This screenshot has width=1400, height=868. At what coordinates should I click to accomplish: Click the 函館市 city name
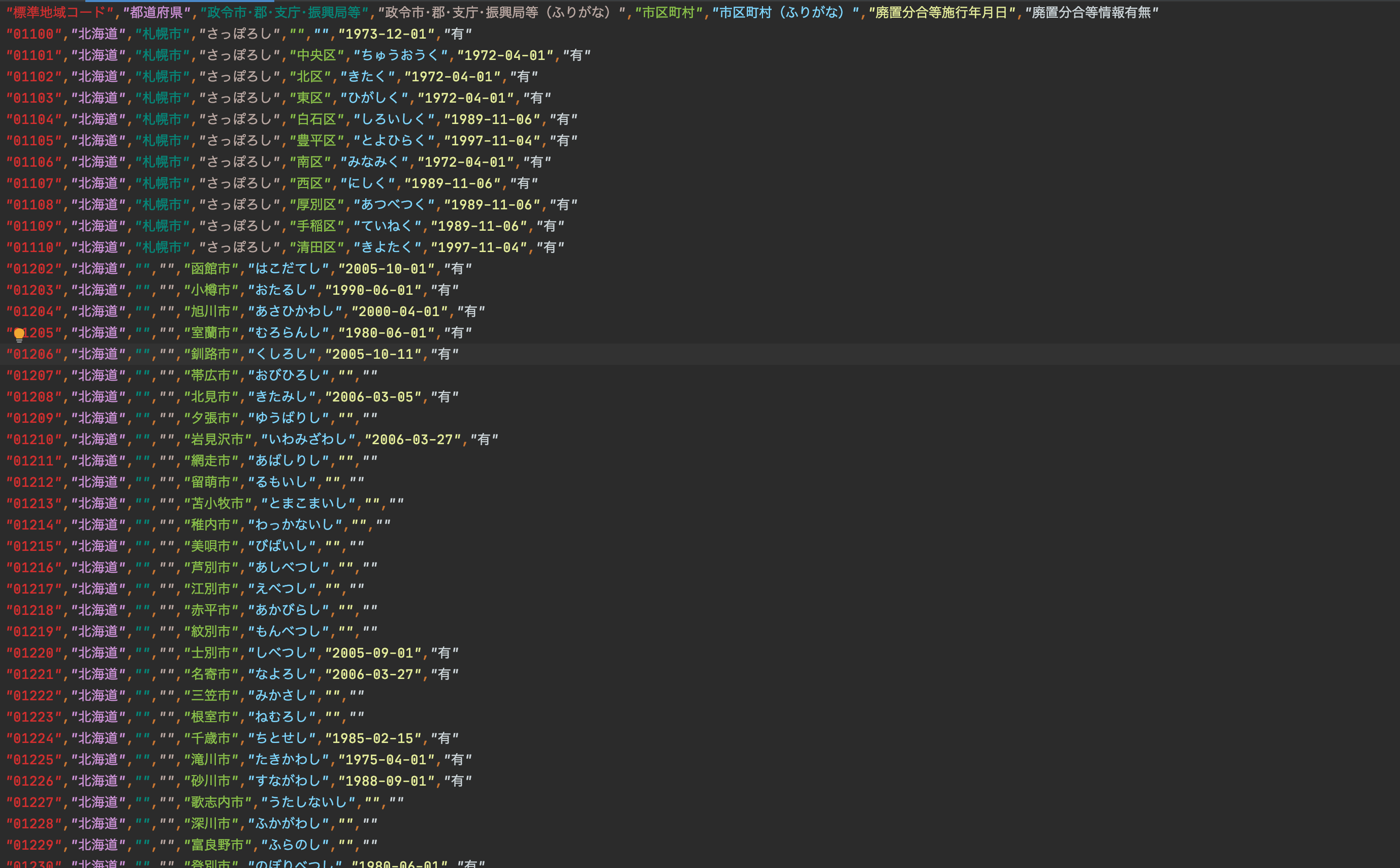pos(210,269)
